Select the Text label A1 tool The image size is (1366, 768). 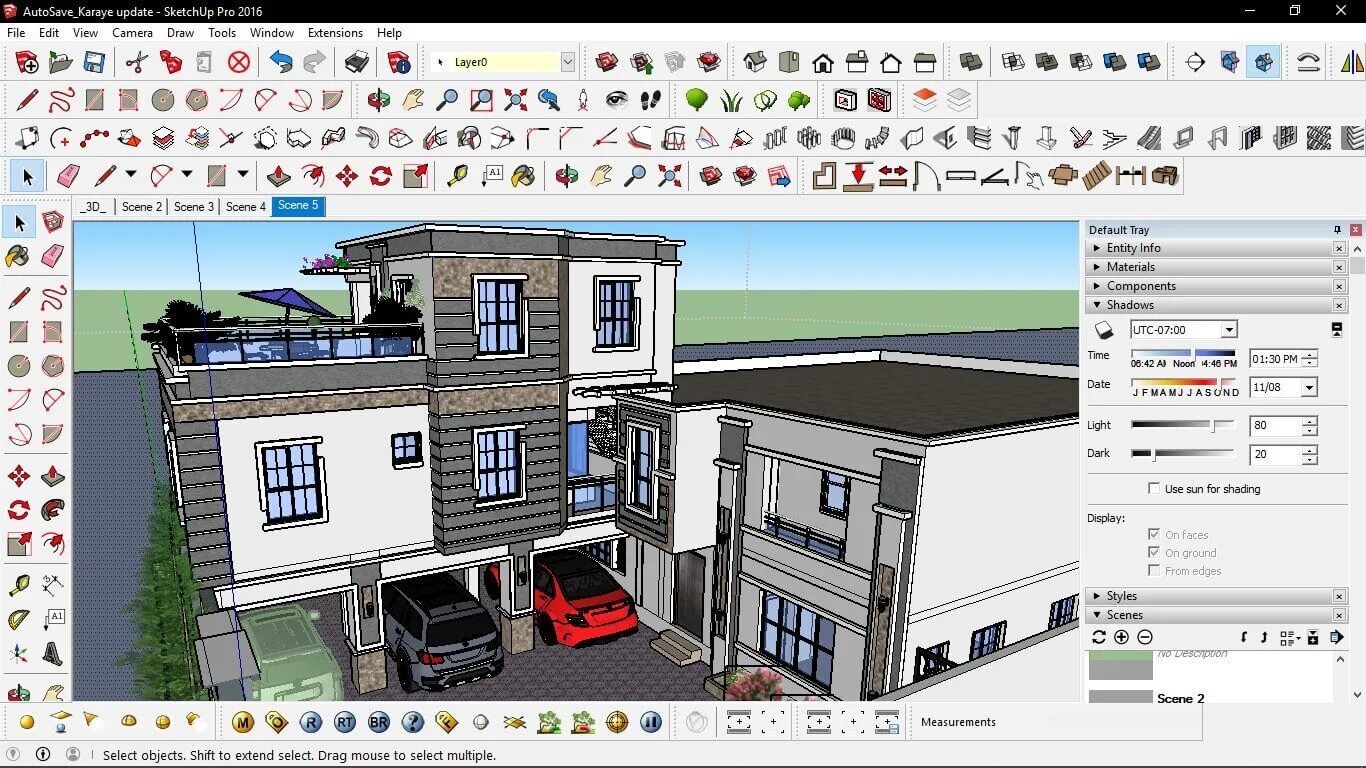click(491, 177)
